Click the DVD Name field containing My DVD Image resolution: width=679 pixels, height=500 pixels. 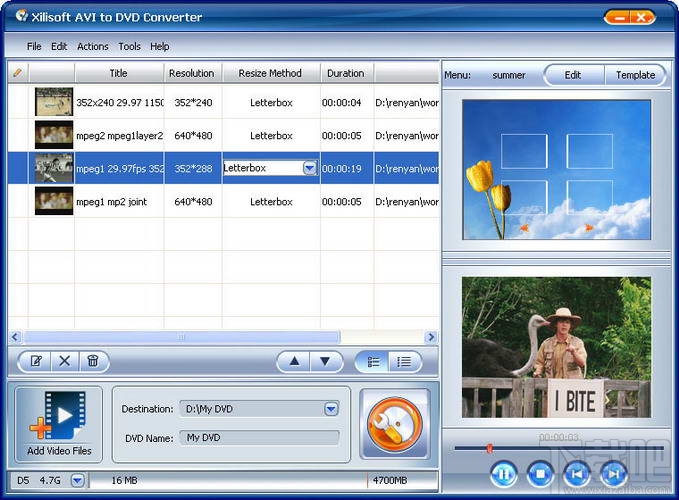pos(259,438)
